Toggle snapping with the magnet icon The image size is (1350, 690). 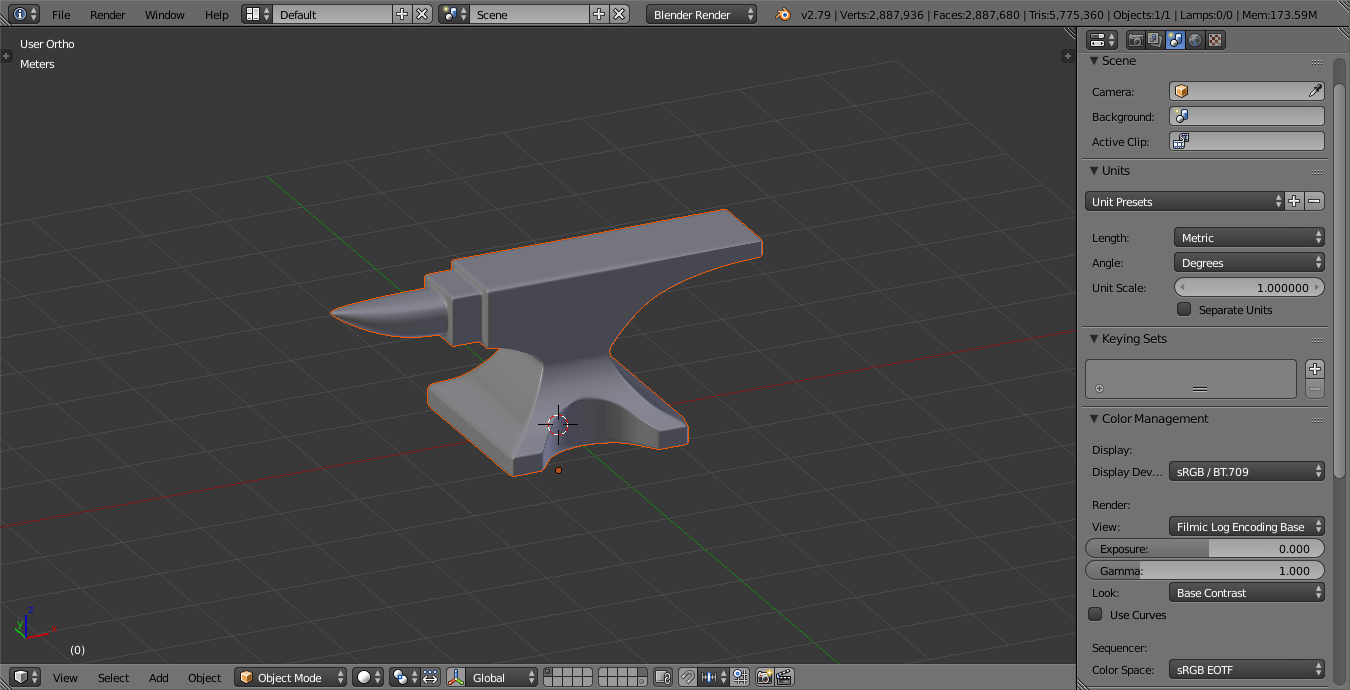point(687,677)
